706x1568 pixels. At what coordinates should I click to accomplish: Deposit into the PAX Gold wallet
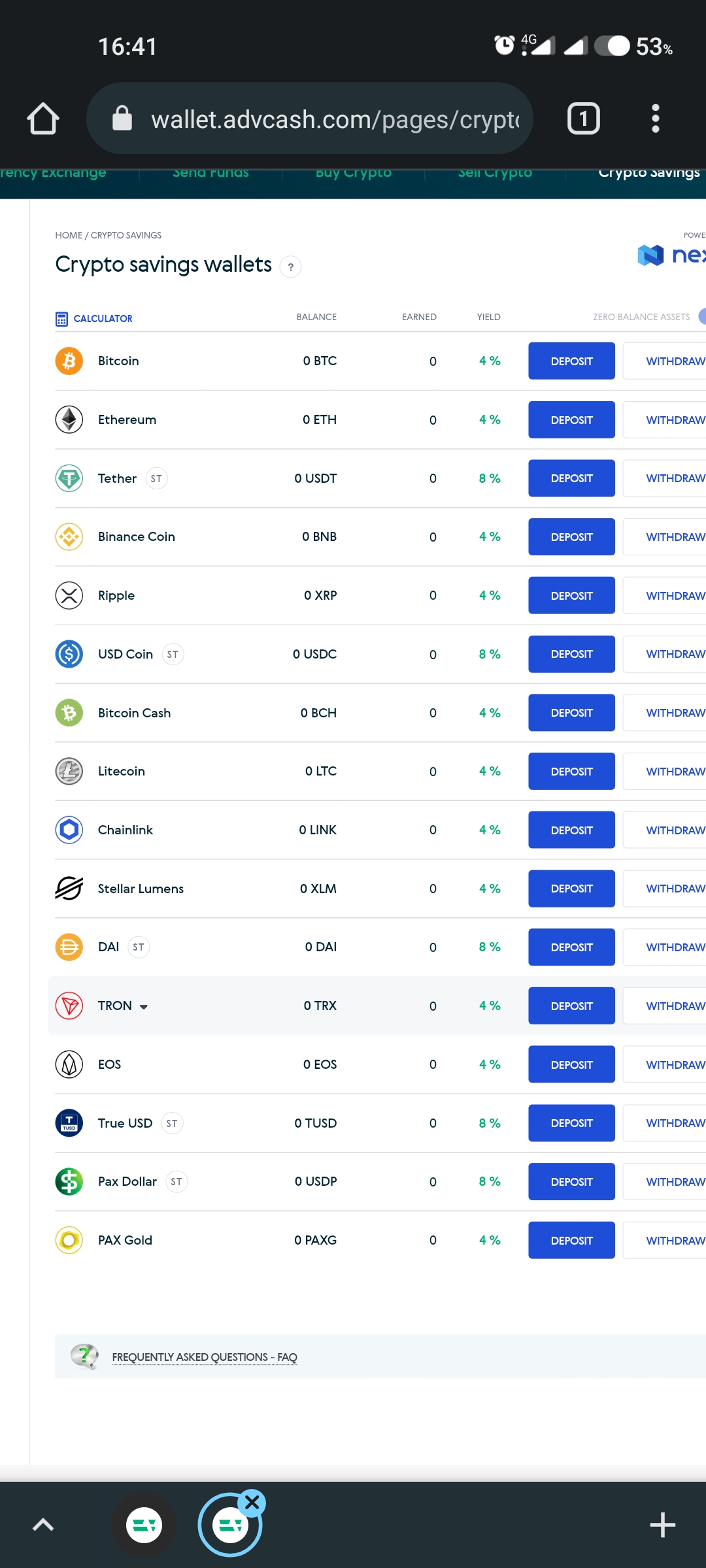[571, 1240]
